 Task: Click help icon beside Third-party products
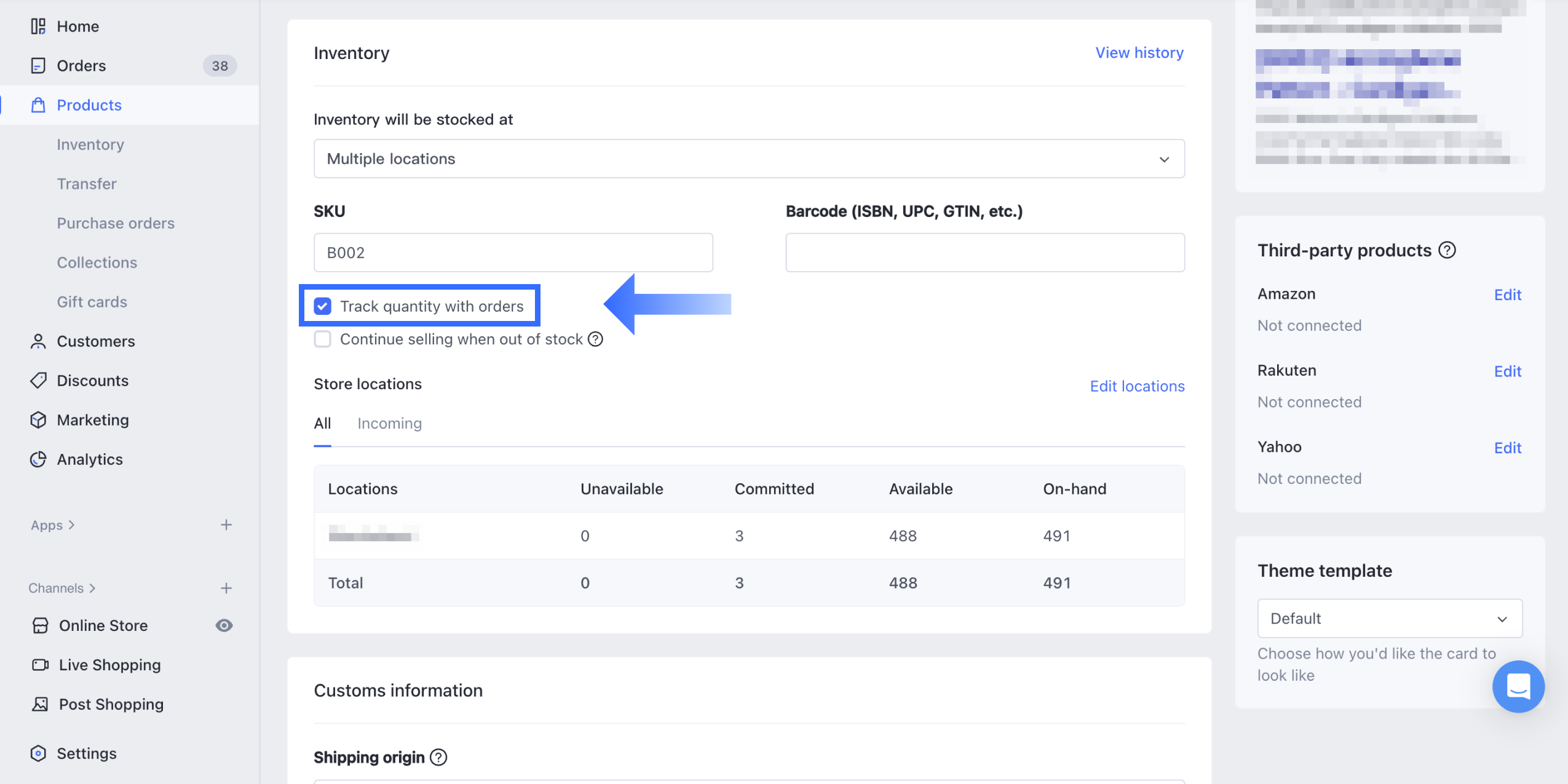pyautogui.click(x=1447, y=250)
